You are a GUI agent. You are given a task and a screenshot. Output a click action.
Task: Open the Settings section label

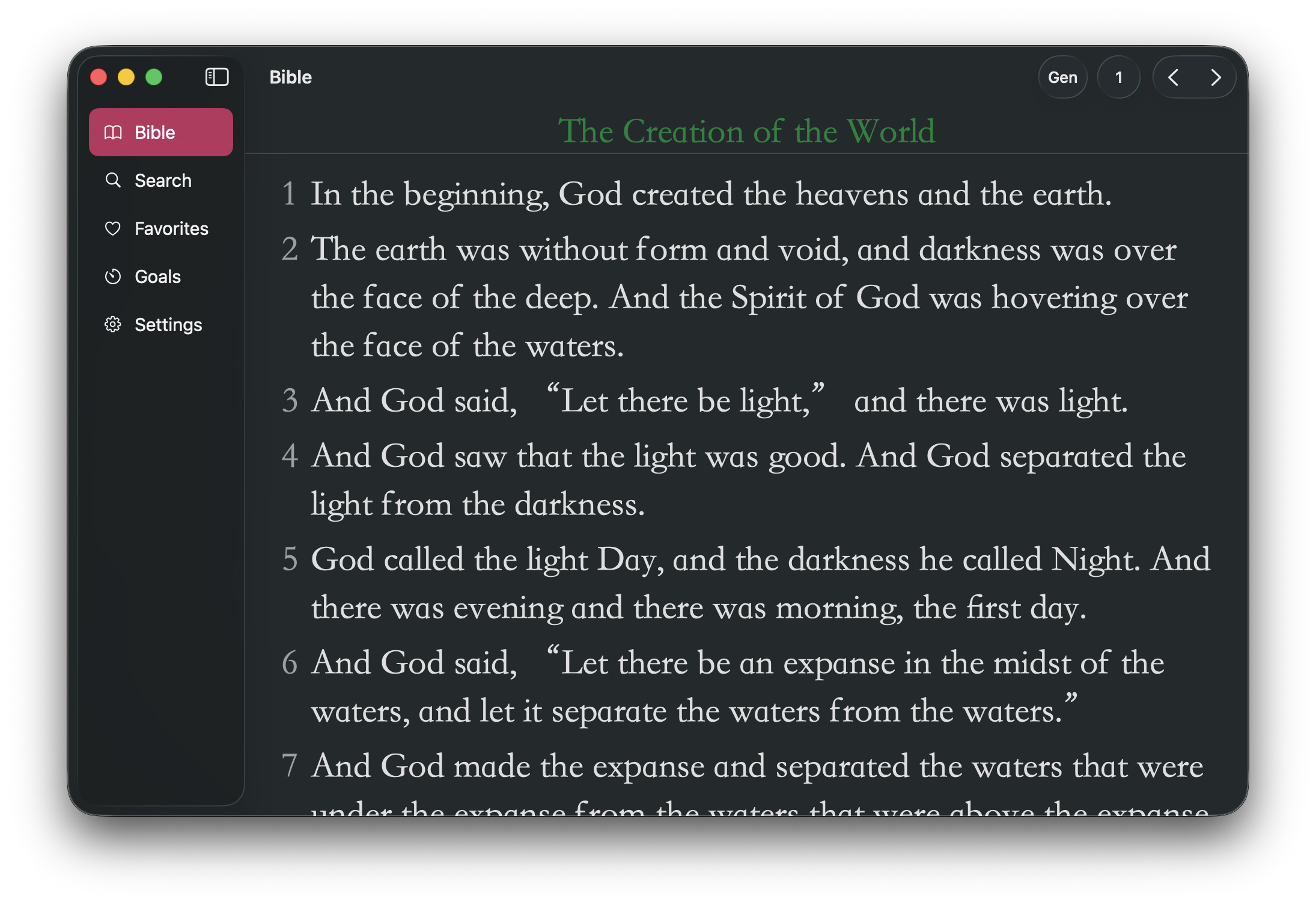tap(168, 325)
